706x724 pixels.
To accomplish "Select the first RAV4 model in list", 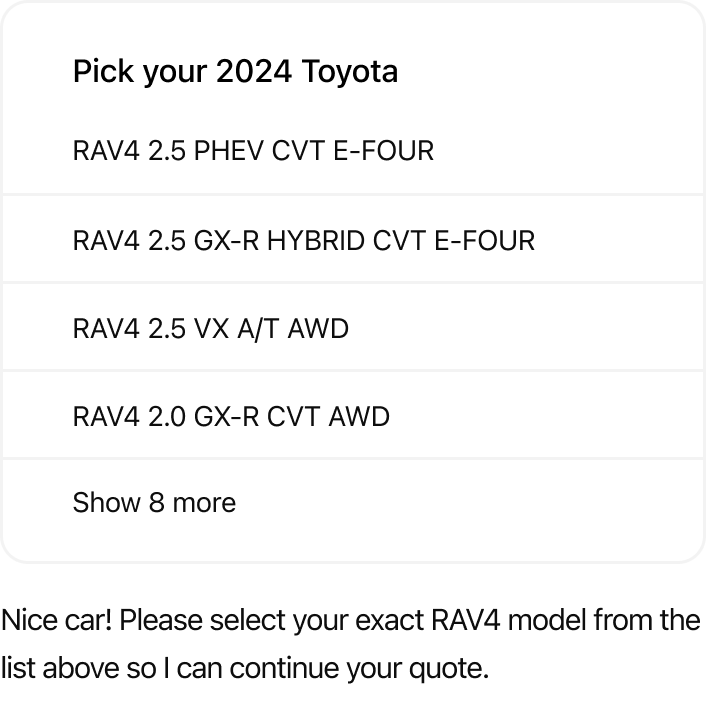I will click(253, 151).
